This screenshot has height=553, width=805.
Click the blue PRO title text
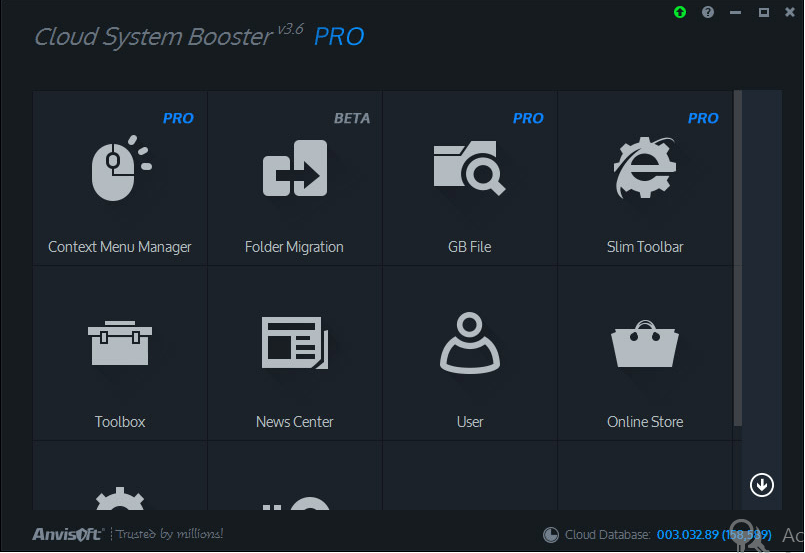click(x=339, y=36)
